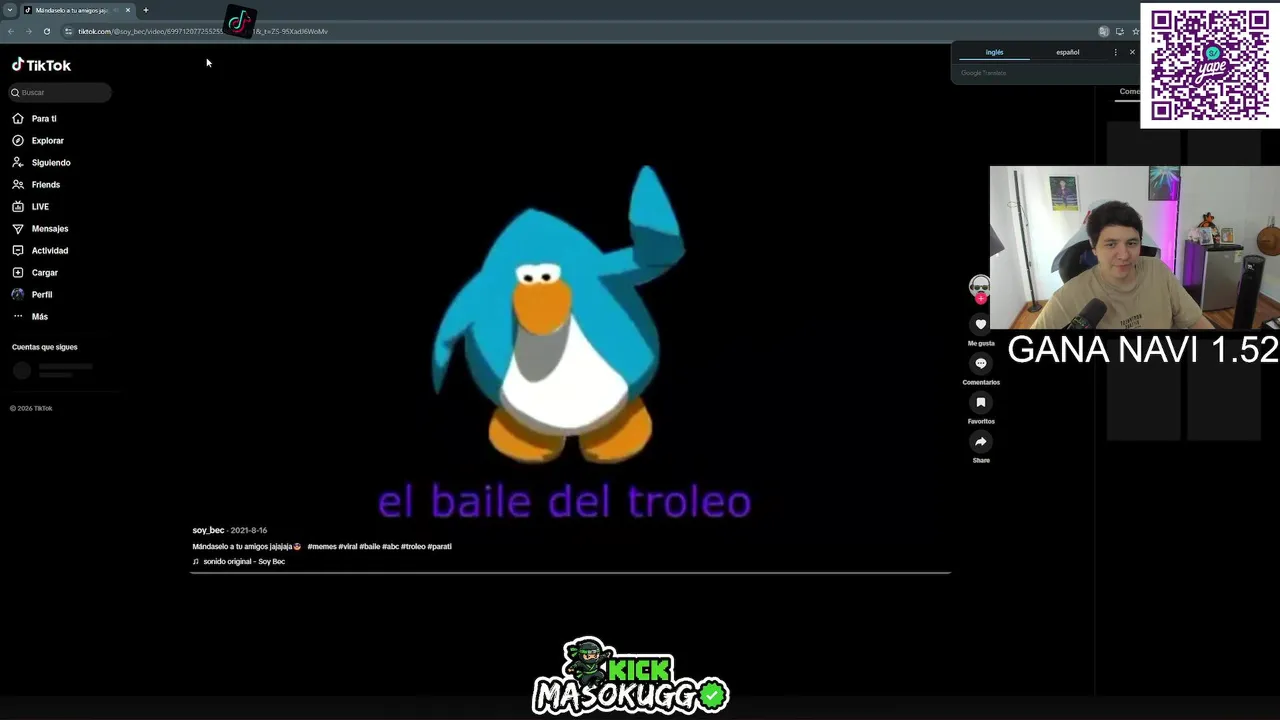Click the Explorar compass icon
The image size is (1280, 720).
(x=18, y=141)
